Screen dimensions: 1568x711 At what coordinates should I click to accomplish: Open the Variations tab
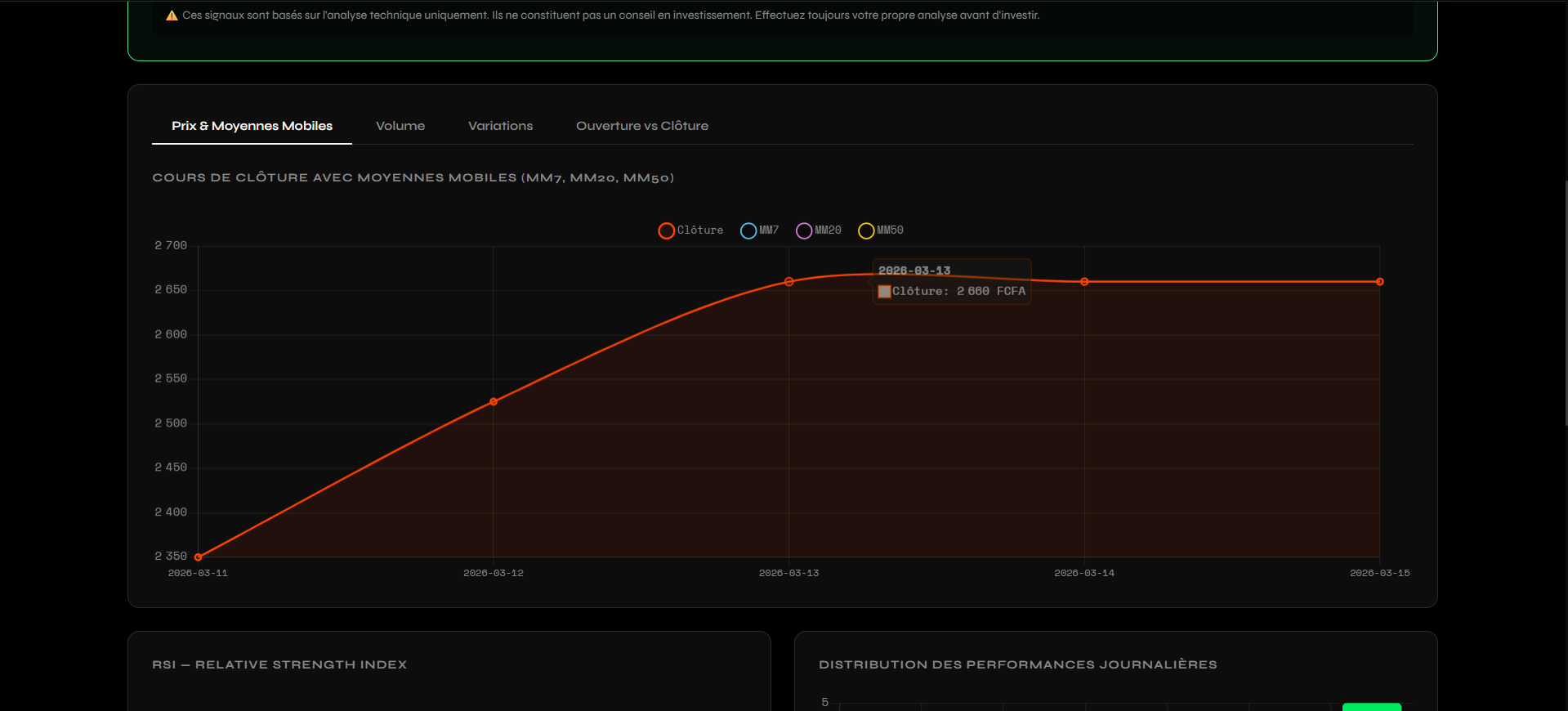(500, 126)
